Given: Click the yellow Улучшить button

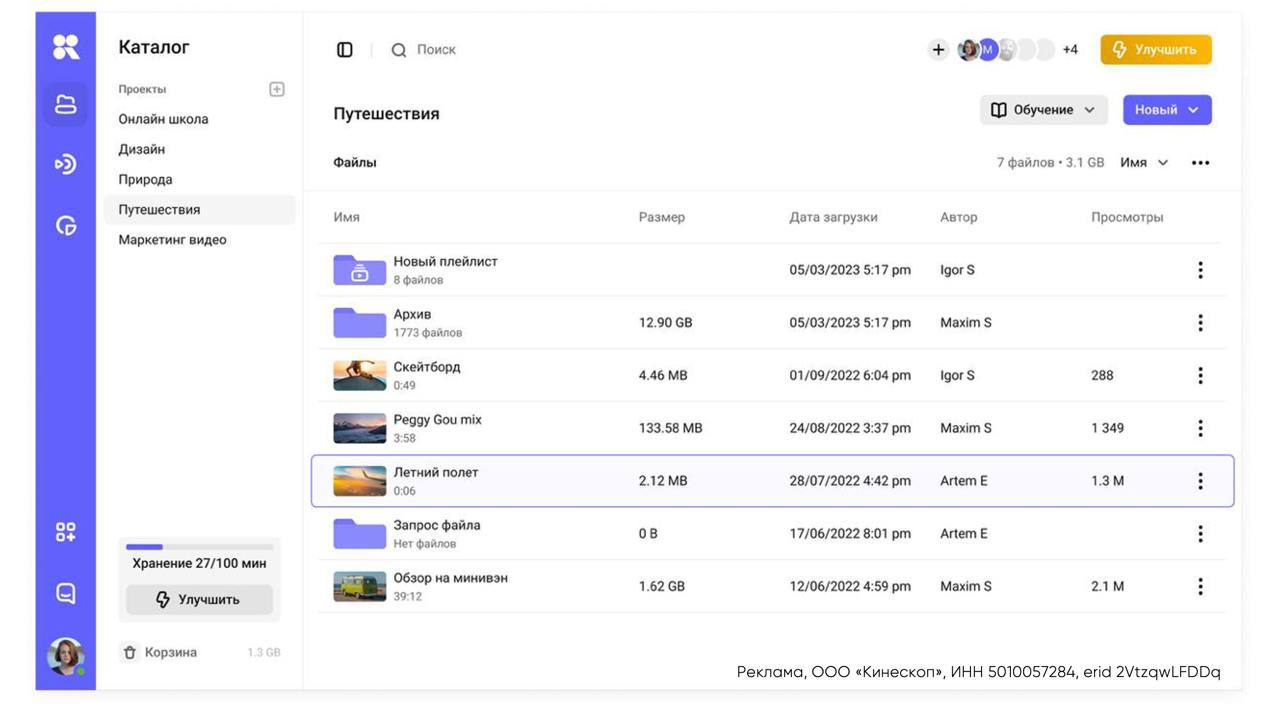Looking at the screenshot, I should [x=1155, y=50].
